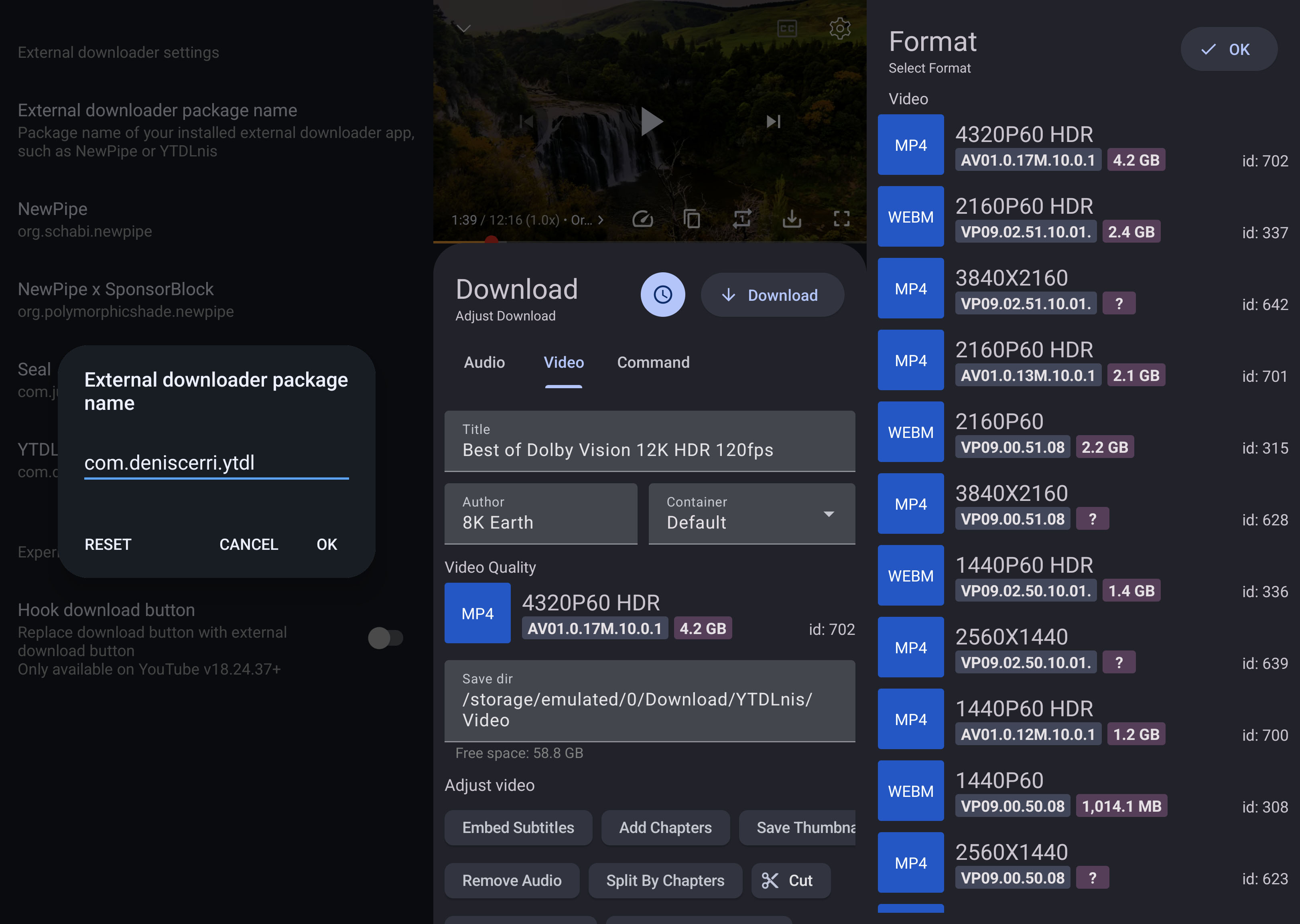Click the settings gear on video player
The height and width of the screenshot is (924, 1300).
pyautogui.click(x=839, y=28)
